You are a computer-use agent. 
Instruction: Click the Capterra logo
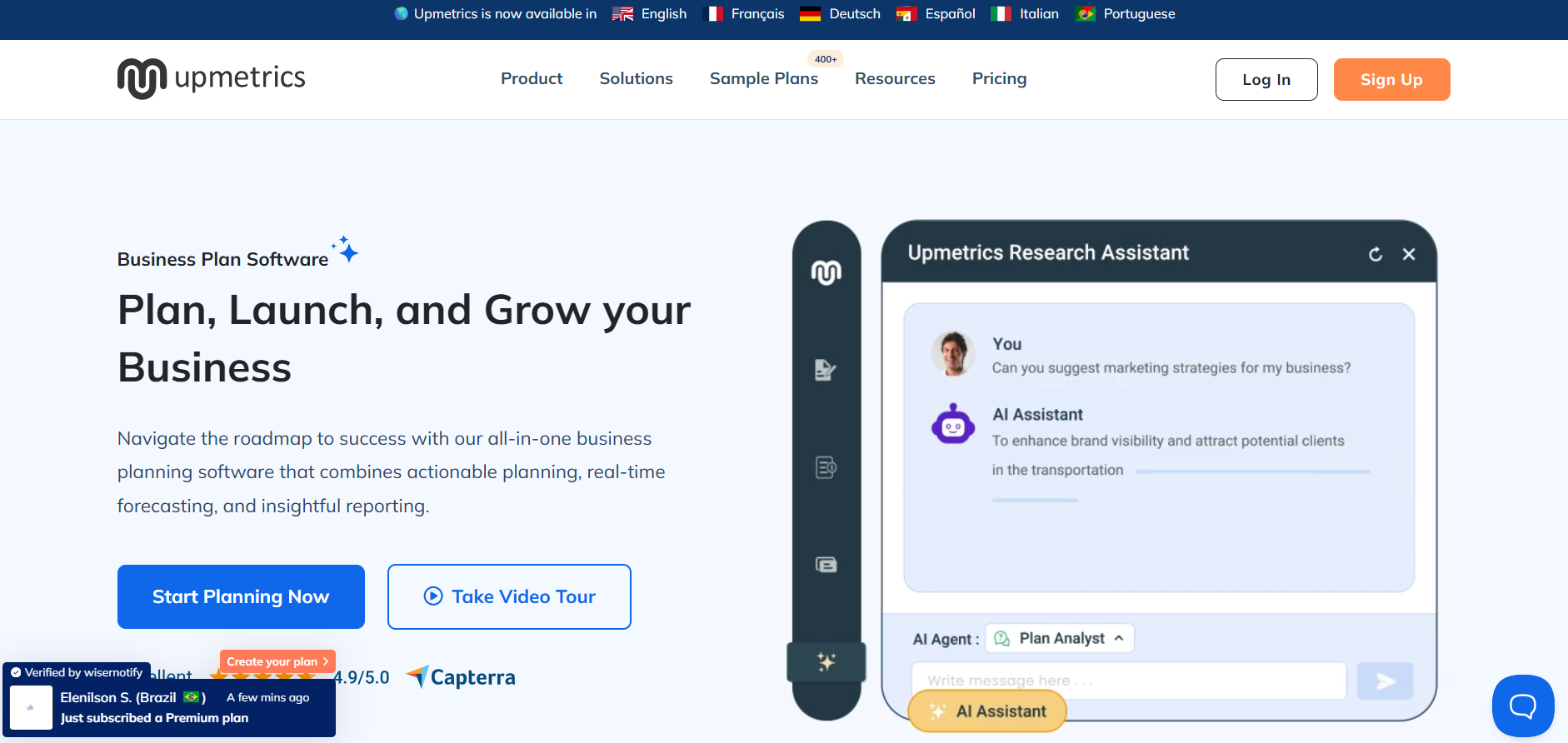pos(461,677)
